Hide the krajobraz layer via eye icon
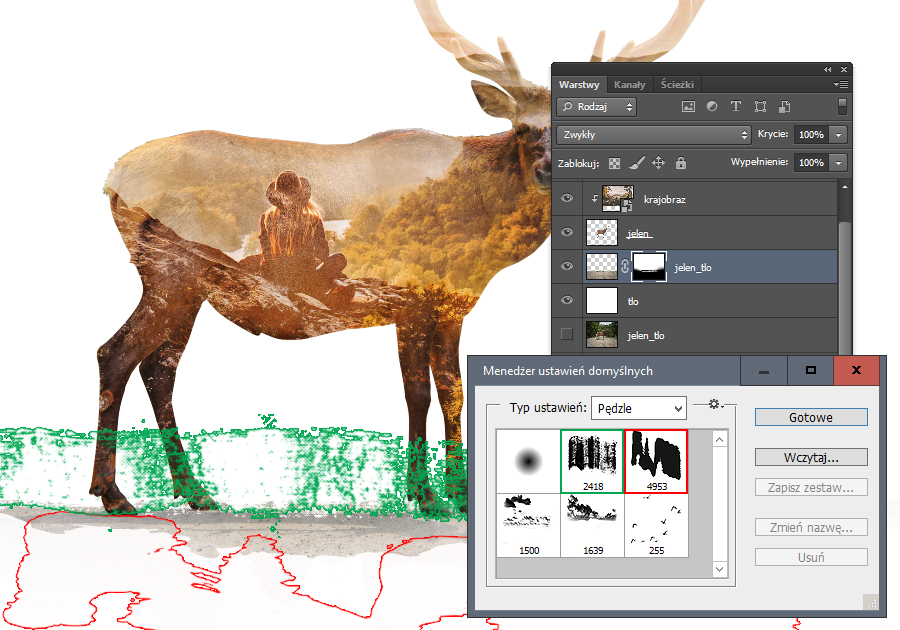The image size is (900, 630). tap(567, 199)
